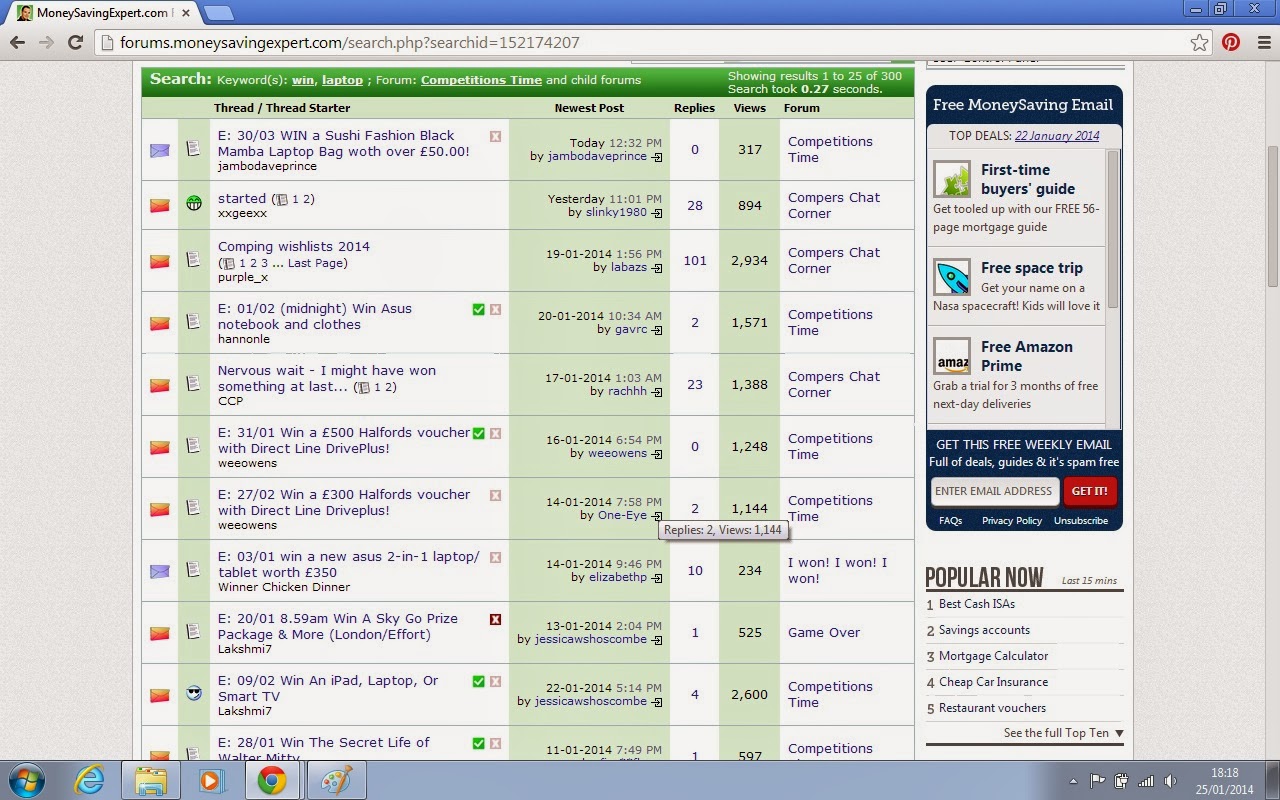This screenshot has width=1280, height=800.
Task: Launch Internet Explorer from the taskbar
Action: tap(89, 780)
